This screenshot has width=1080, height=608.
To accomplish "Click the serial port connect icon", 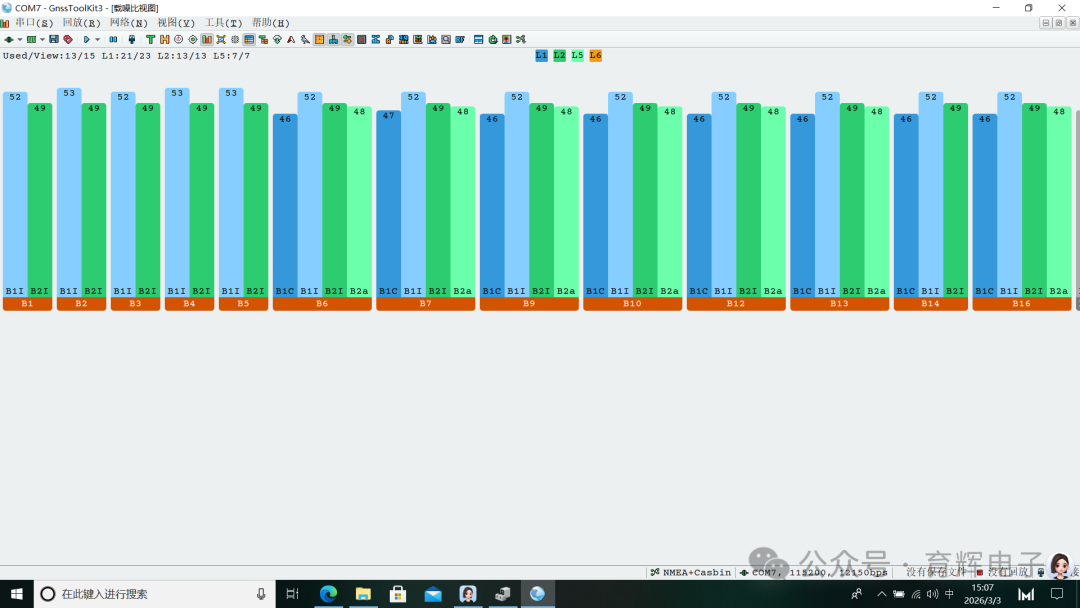I will pyautogui.click(x=9, y=39).
